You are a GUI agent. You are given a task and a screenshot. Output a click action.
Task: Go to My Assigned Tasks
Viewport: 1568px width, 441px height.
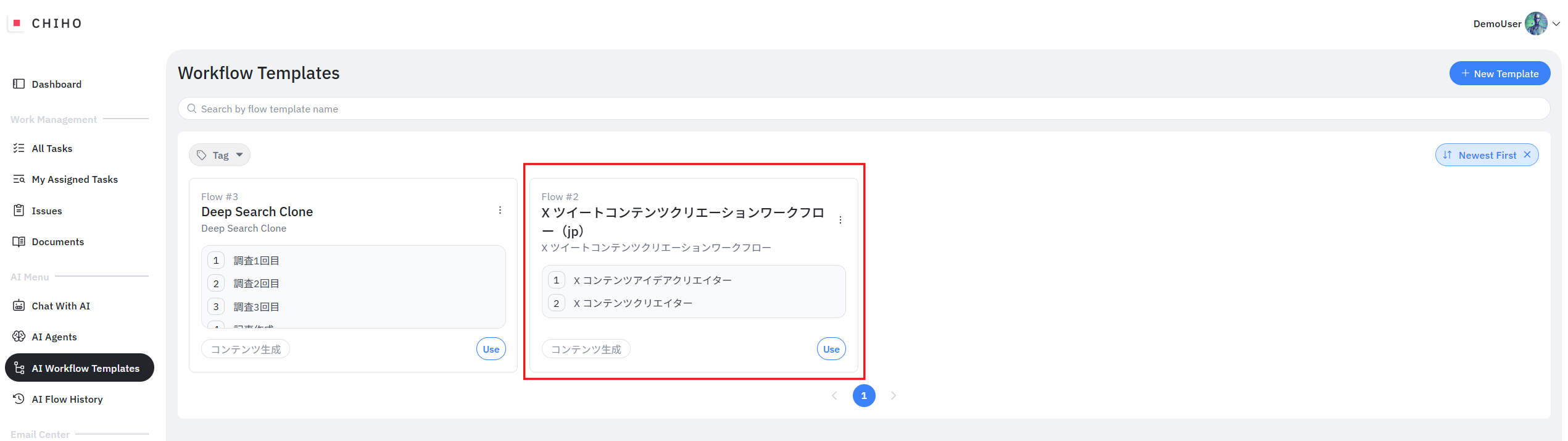pos(74,179)
